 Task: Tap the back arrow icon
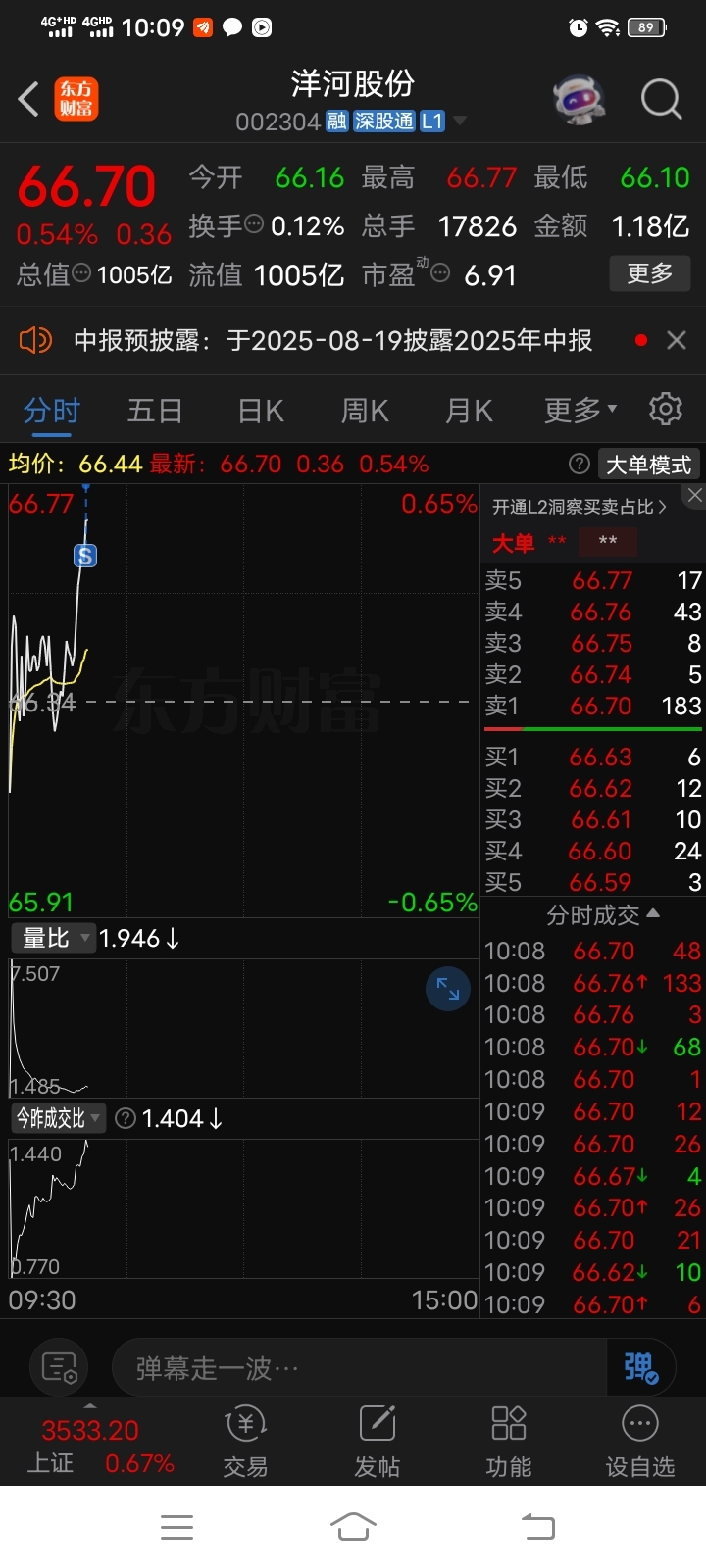coord(28,99)
